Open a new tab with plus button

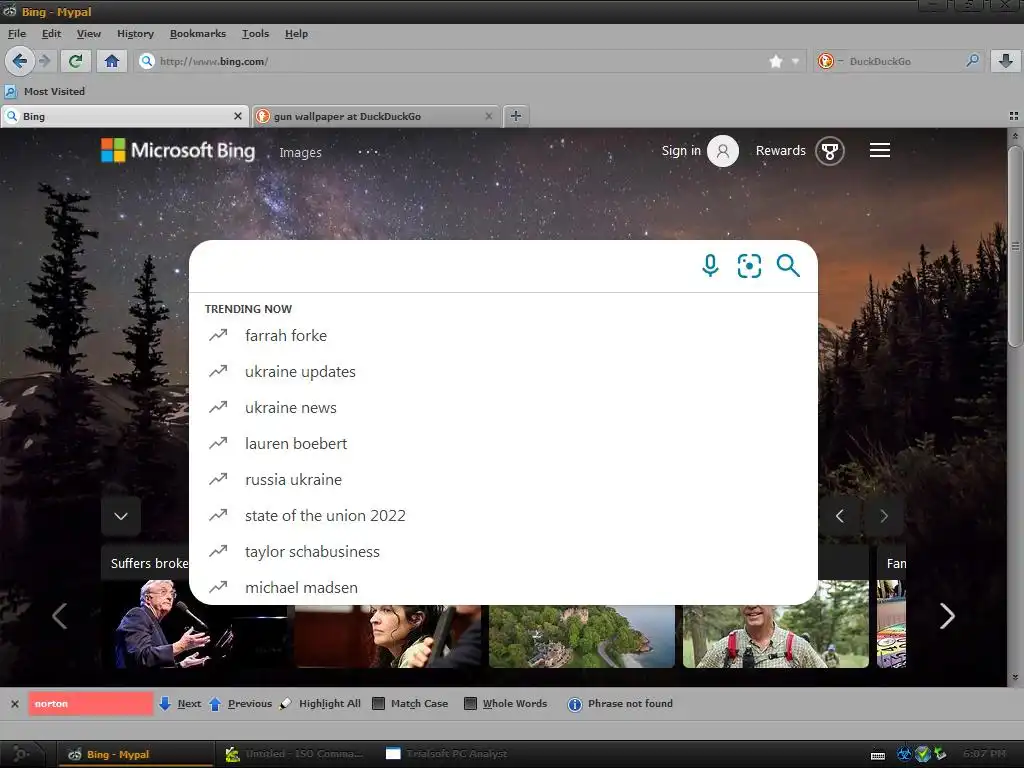click(515, 116)
